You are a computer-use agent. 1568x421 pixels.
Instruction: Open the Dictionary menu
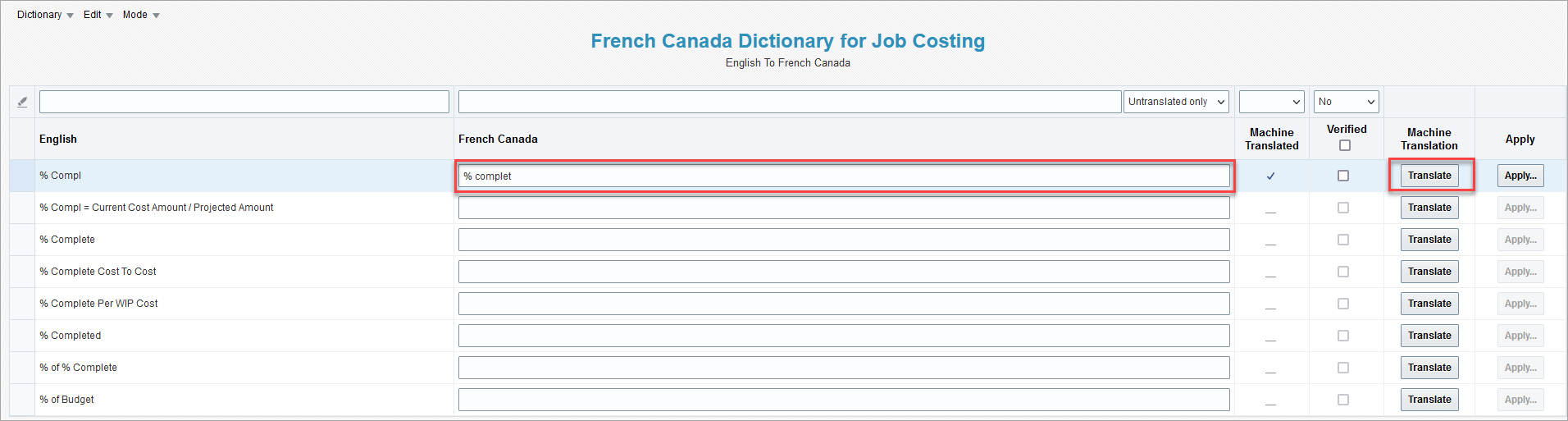click(45, 15)
